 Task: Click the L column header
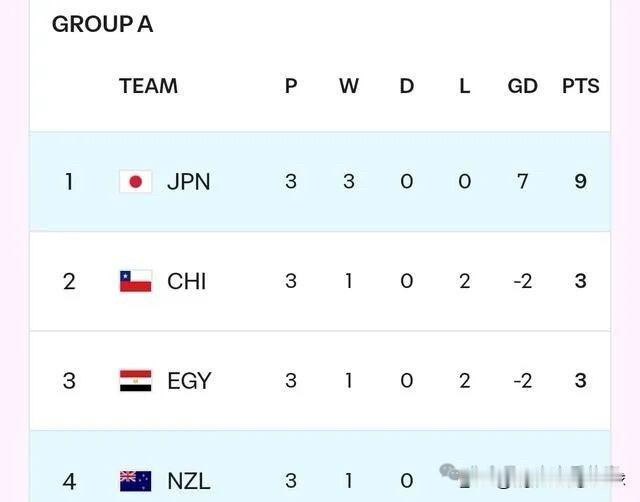[x=464, y=86]
